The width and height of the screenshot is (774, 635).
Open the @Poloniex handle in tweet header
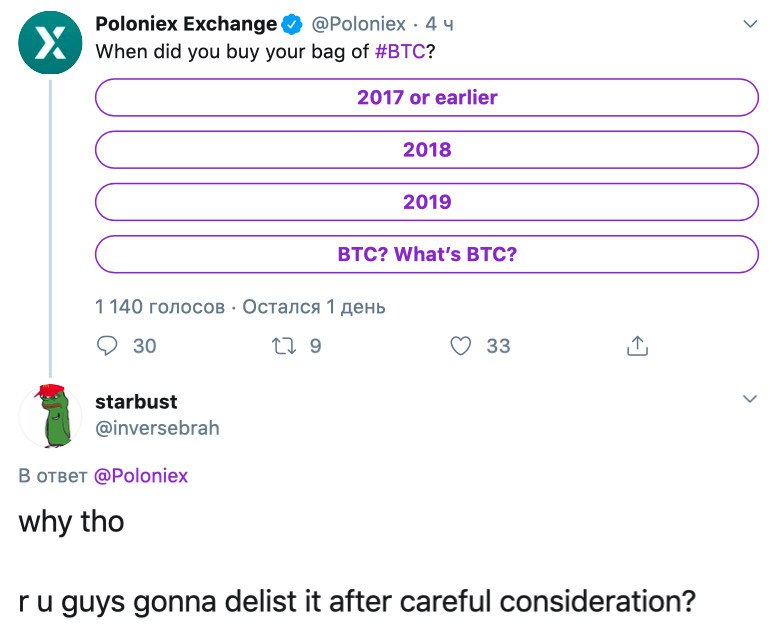(x=360, y=24)
